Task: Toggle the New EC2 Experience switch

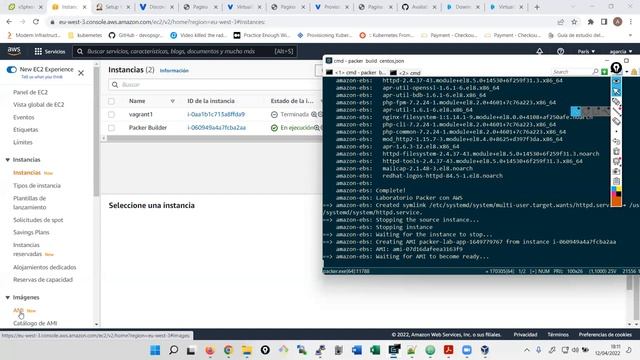Action: point(11,69)
